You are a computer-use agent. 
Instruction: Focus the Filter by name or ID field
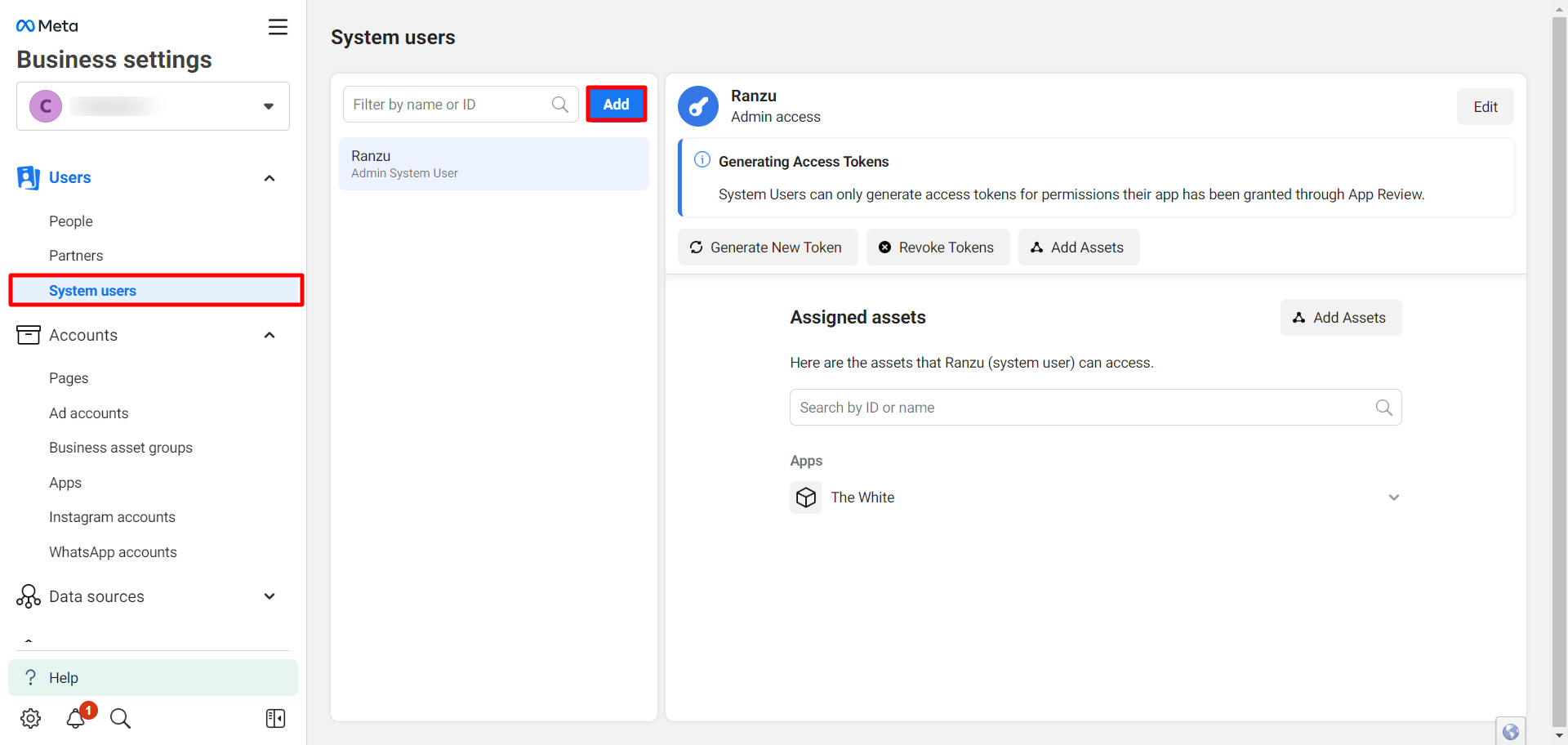click(x=449, y=105)
